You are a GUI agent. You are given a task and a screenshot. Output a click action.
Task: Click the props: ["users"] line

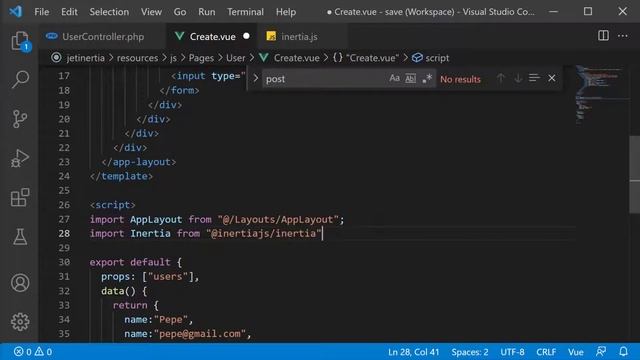(x=150, y=277)
